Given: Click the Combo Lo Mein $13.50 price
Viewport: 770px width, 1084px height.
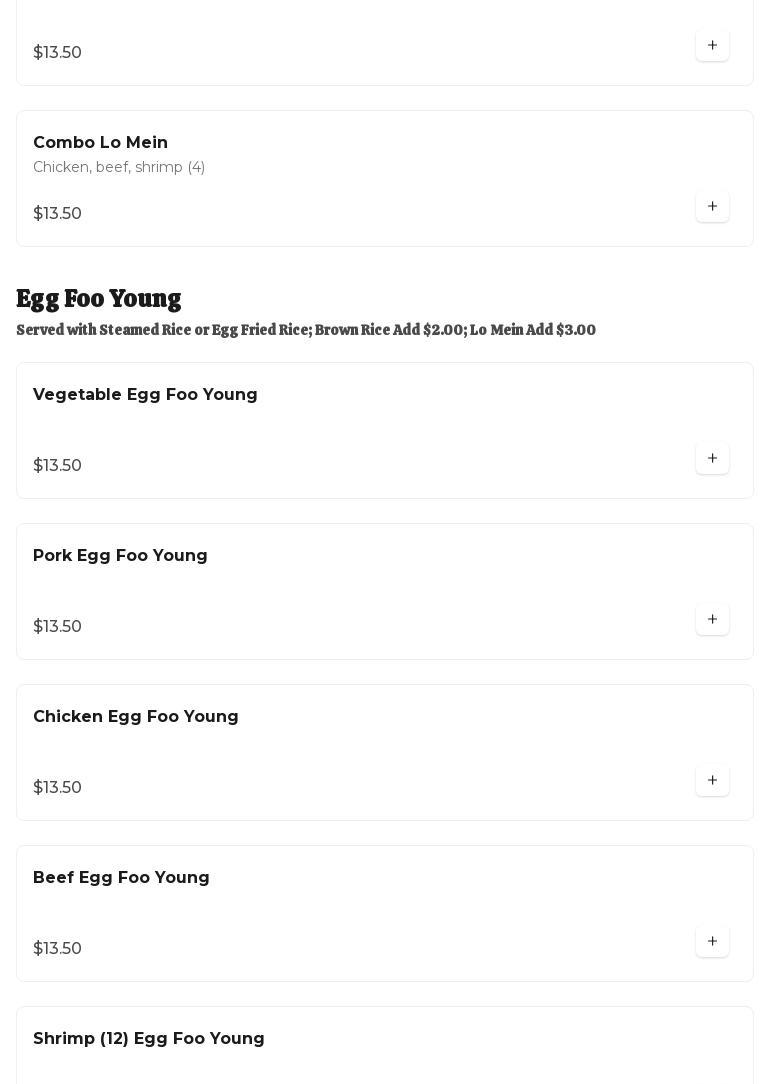Looking at the screenshot, I should coord(57,214).
